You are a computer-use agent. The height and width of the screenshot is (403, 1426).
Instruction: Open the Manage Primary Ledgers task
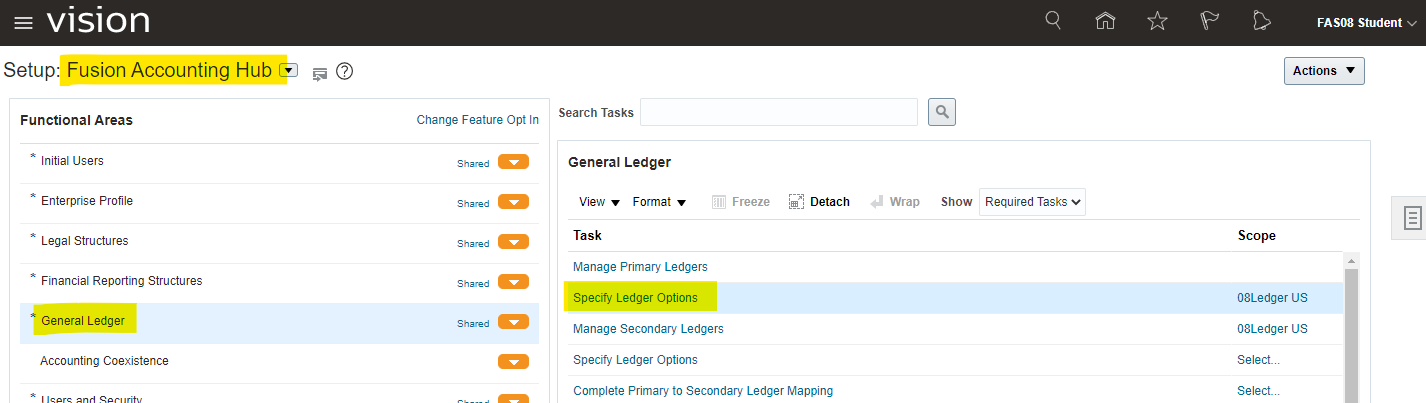coord(640,267)
